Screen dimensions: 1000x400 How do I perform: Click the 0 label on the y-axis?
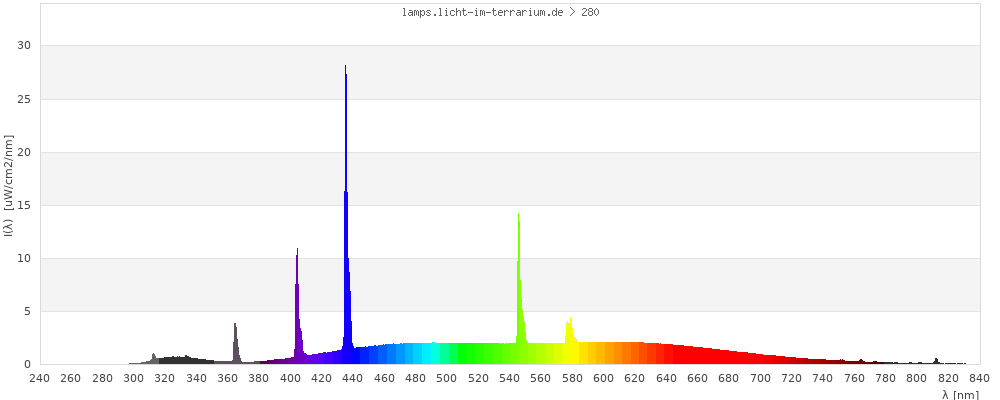pos(27,364)
